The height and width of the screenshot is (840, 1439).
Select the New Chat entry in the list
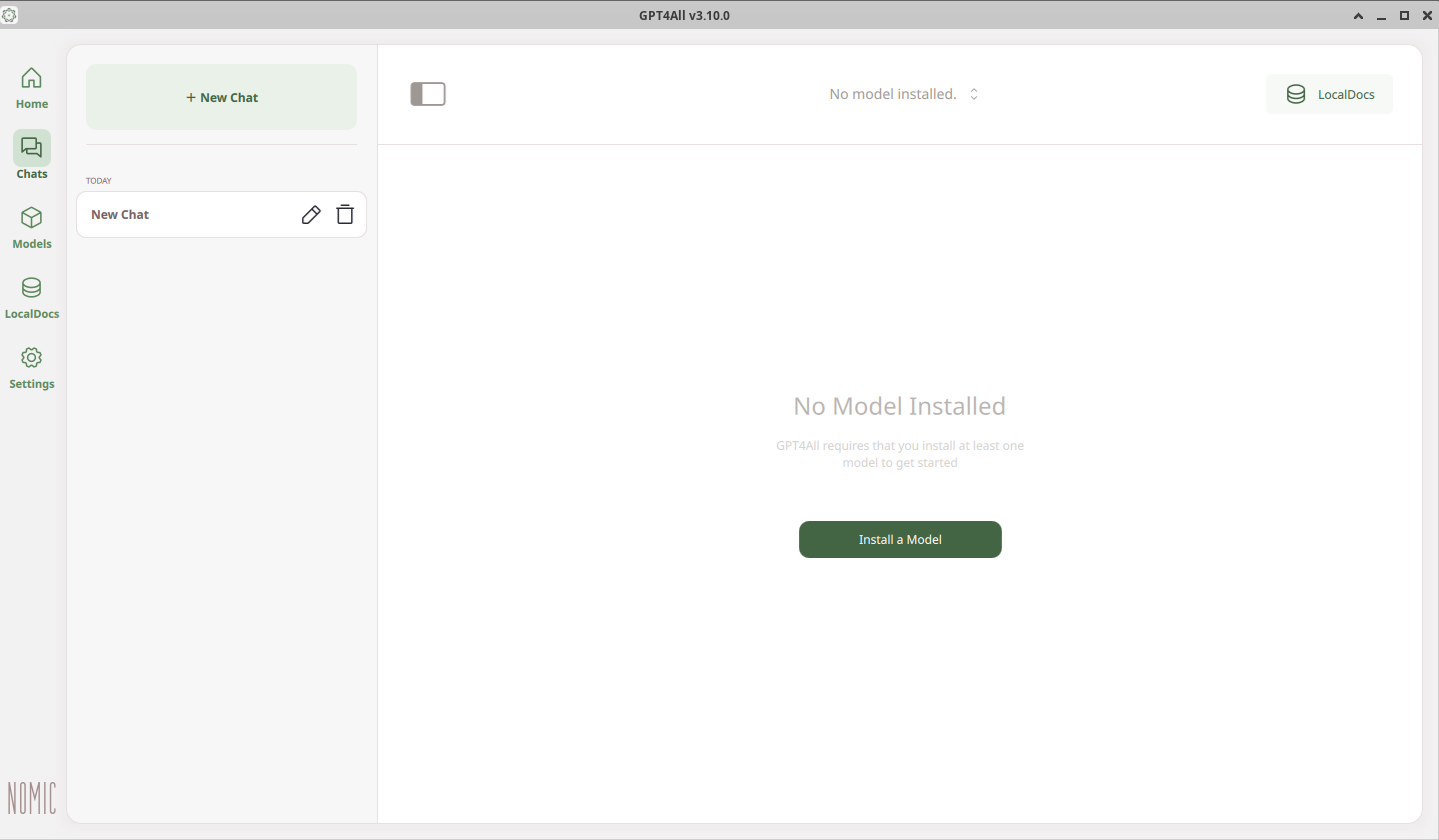coord(221,214)
